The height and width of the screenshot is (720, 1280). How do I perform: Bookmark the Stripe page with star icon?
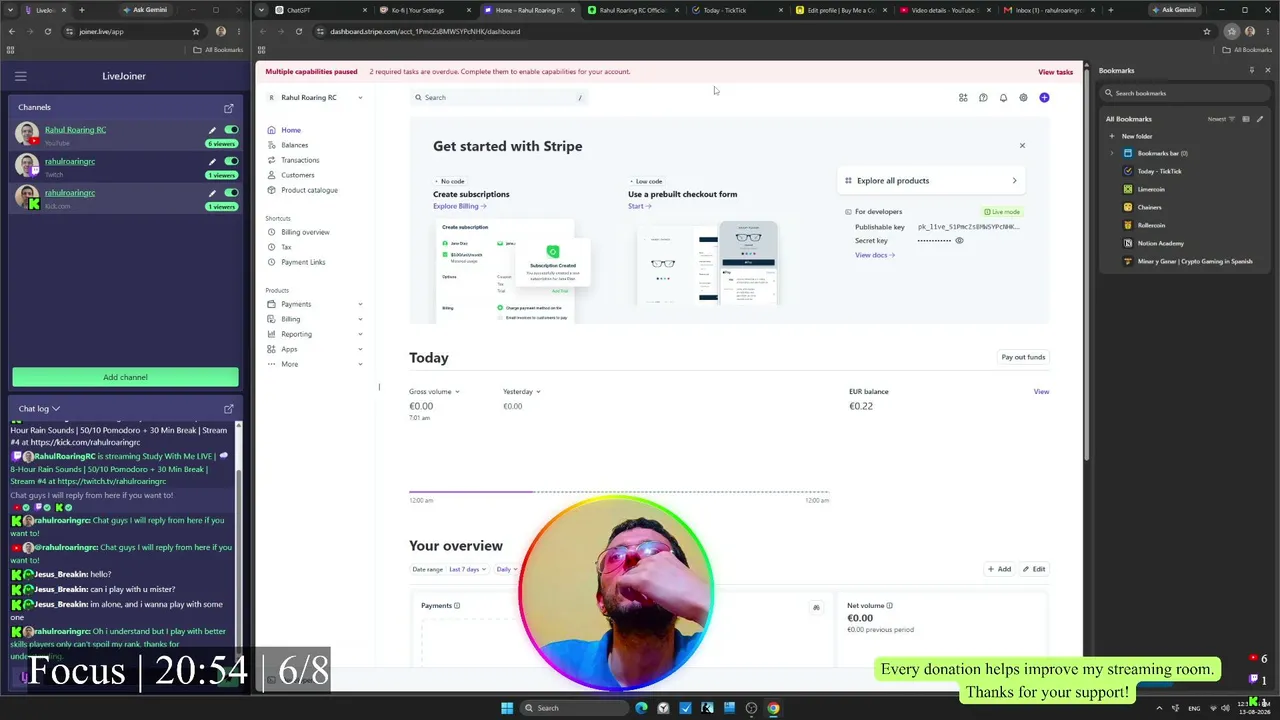coord(1207,31)
